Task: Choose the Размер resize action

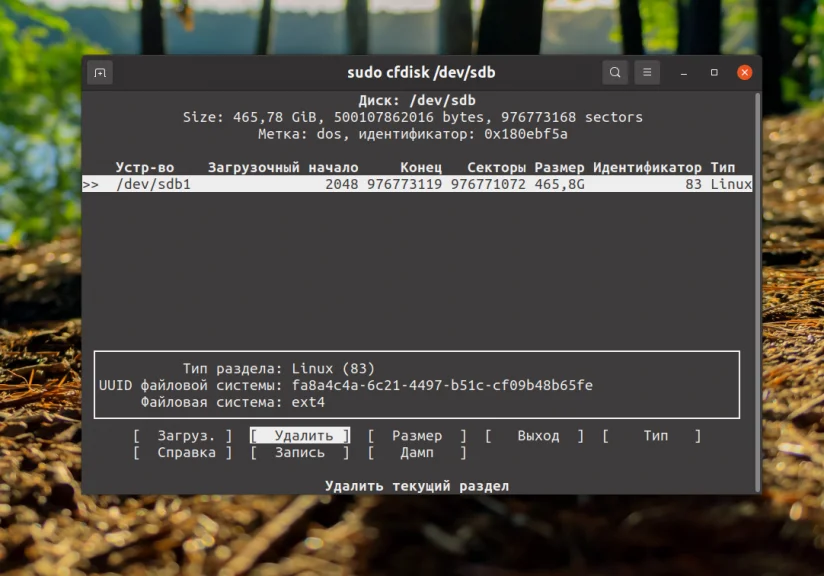Action: [x=417, y=435]
